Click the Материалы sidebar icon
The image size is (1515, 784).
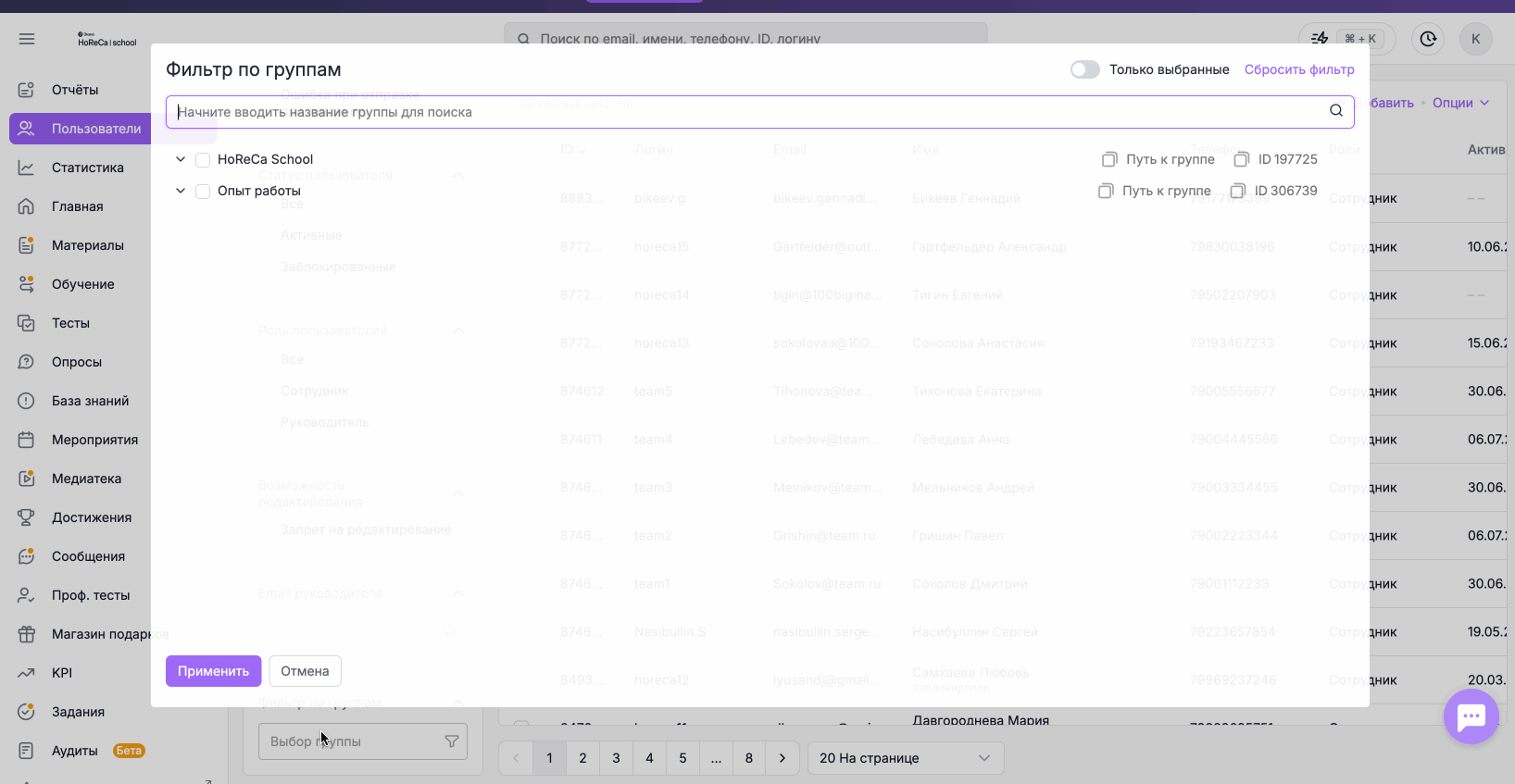tap(26, 245)
